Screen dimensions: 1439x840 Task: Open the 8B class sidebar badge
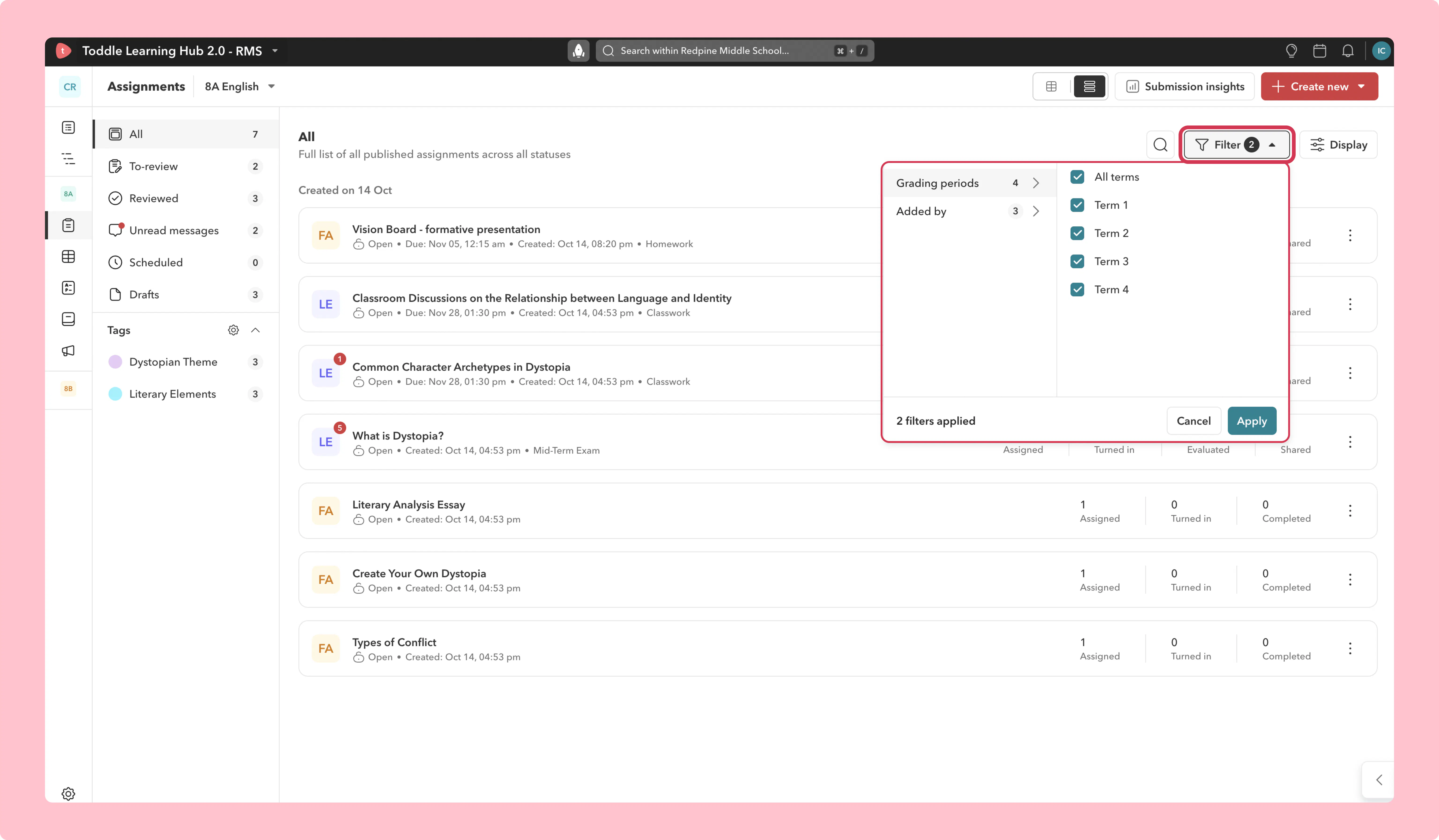click(69, 389)
